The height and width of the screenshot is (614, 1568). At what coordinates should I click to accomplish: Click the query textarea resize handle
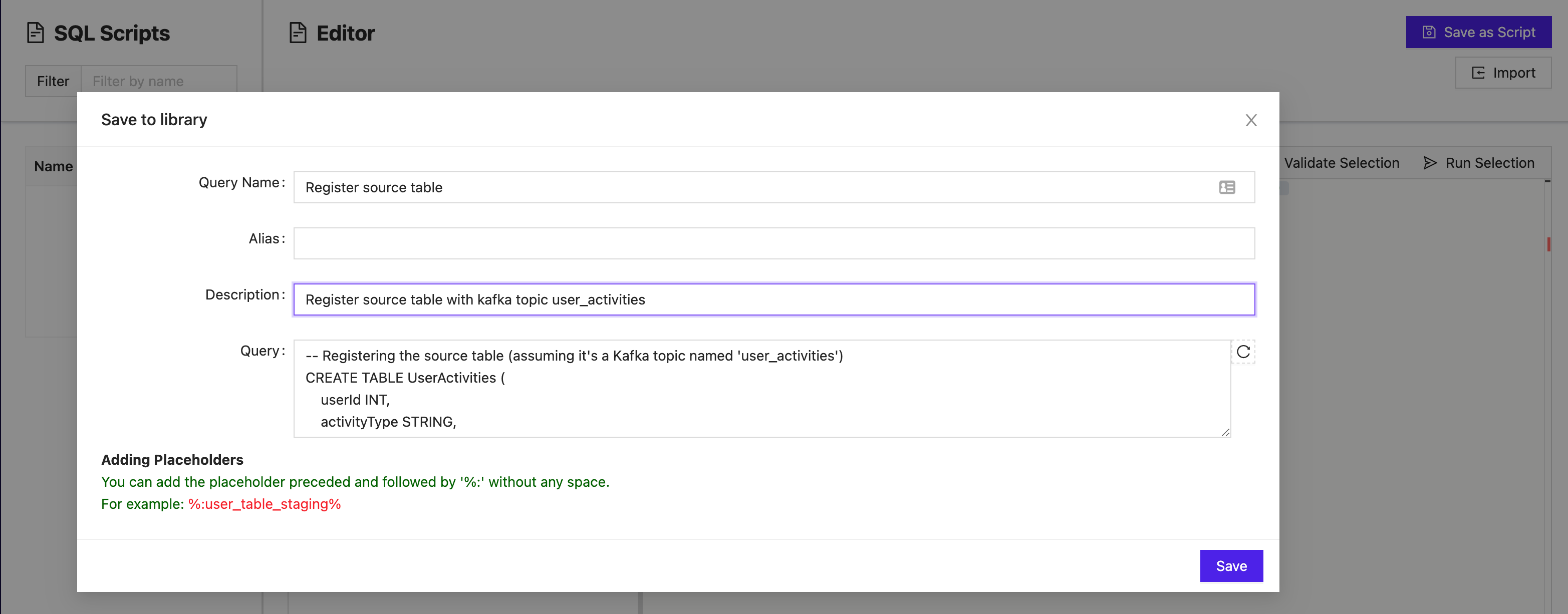[1225, 432]
